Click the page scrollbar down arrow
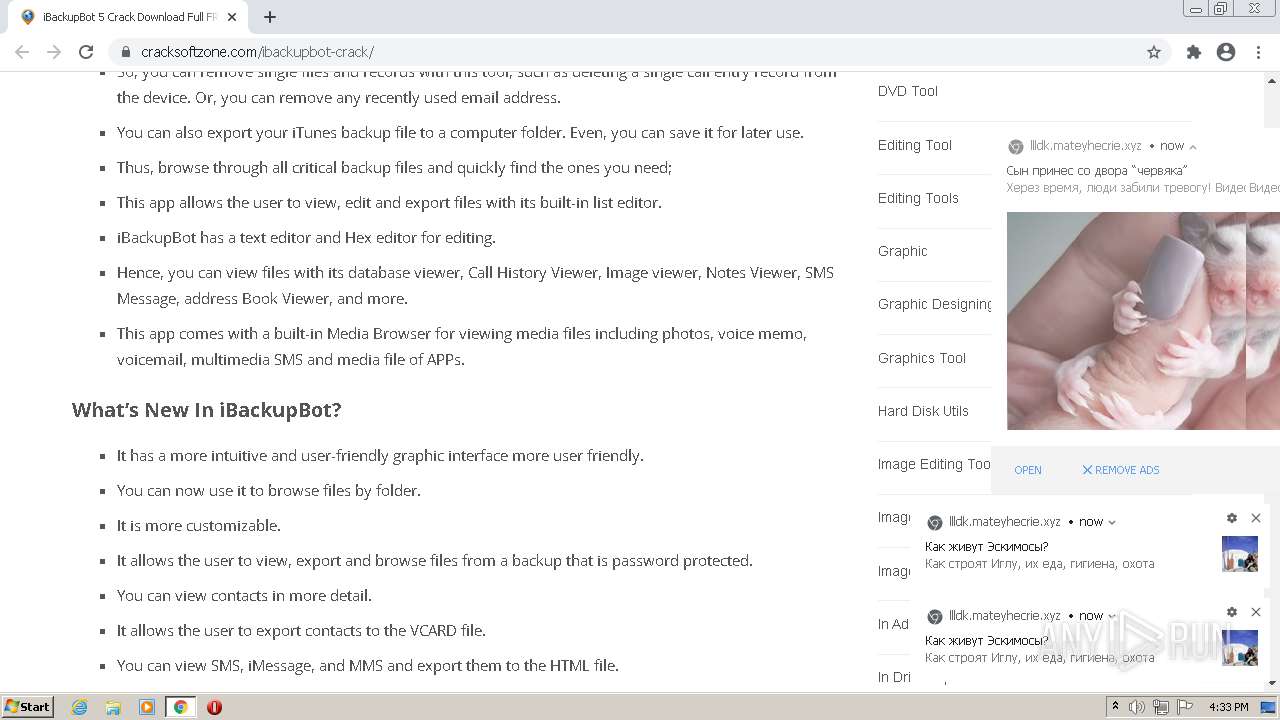Image resolution: width=1280 pixels, height=720 pixels. [x=1272, y=683]
